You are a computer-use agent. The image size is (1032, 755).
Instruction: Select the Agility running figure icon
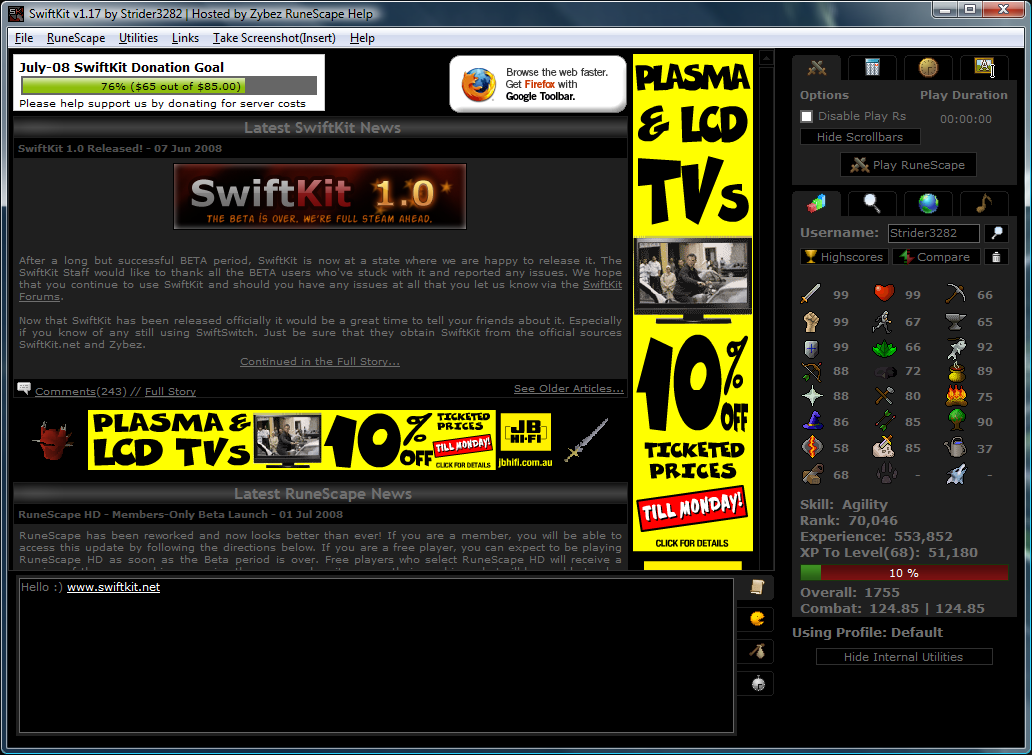point(883,321)
